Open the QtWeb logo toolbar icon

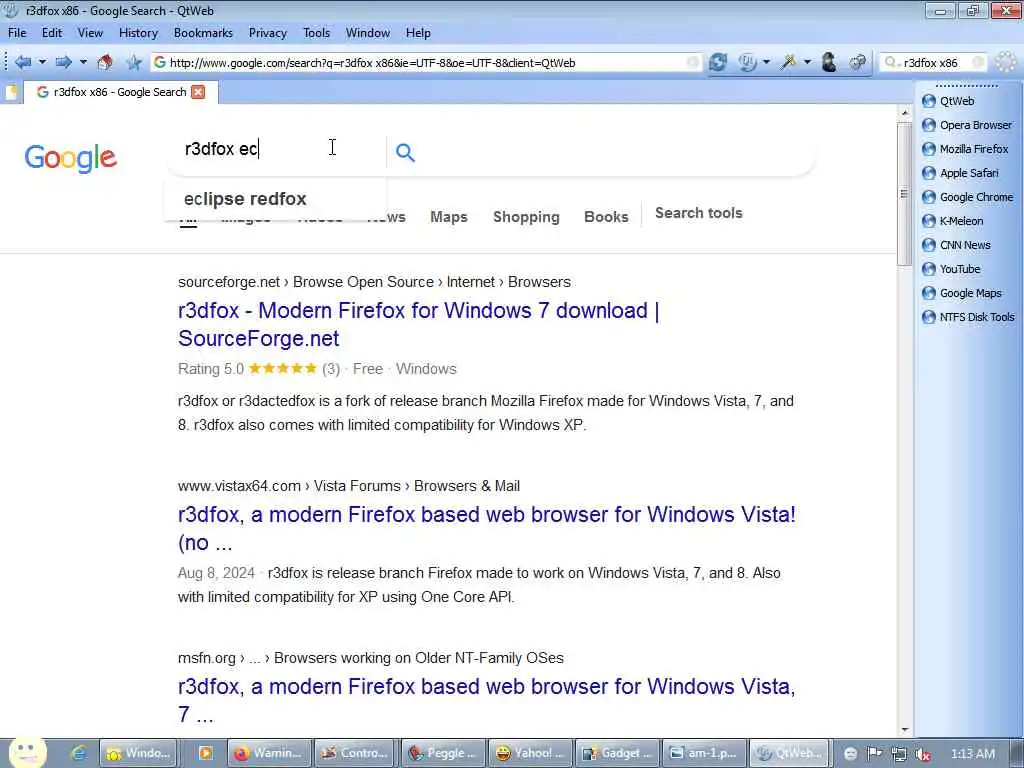pos(748,62)
